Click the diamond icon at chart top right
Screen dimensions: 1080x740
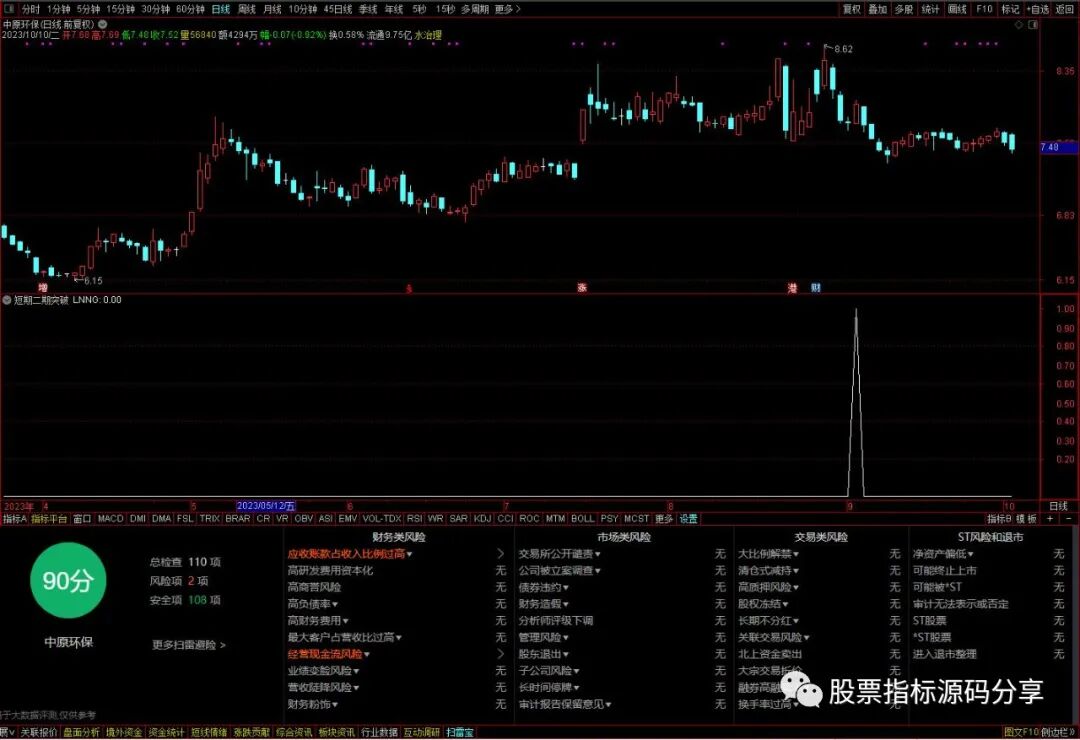[1019, 24]
